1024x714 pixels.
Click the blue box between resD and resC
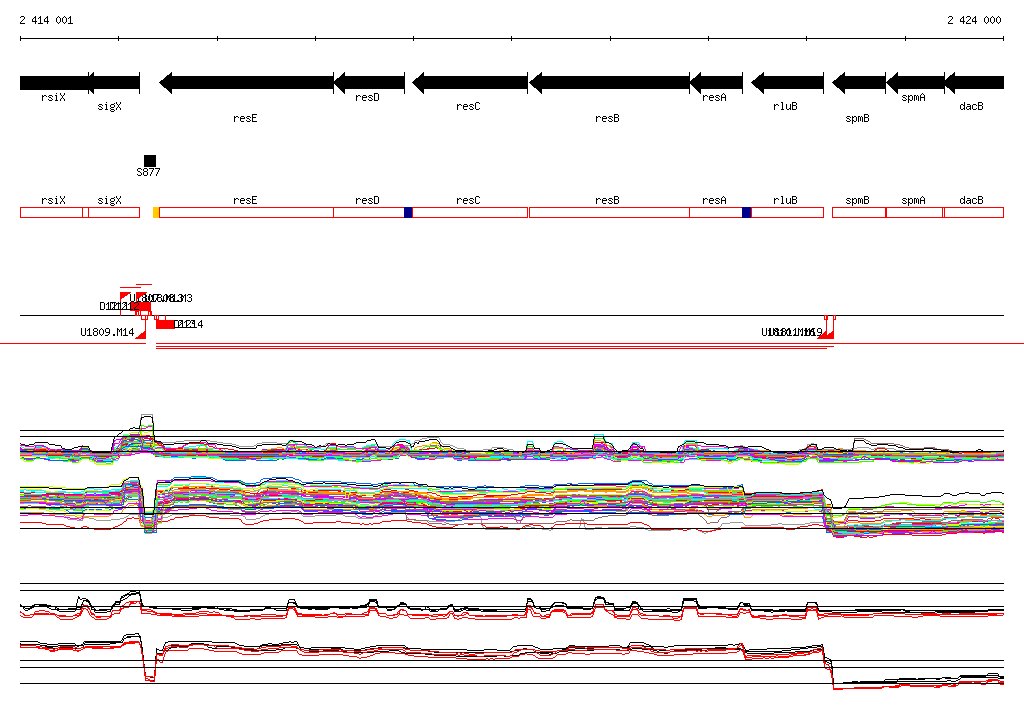click(x=408, y=212)
